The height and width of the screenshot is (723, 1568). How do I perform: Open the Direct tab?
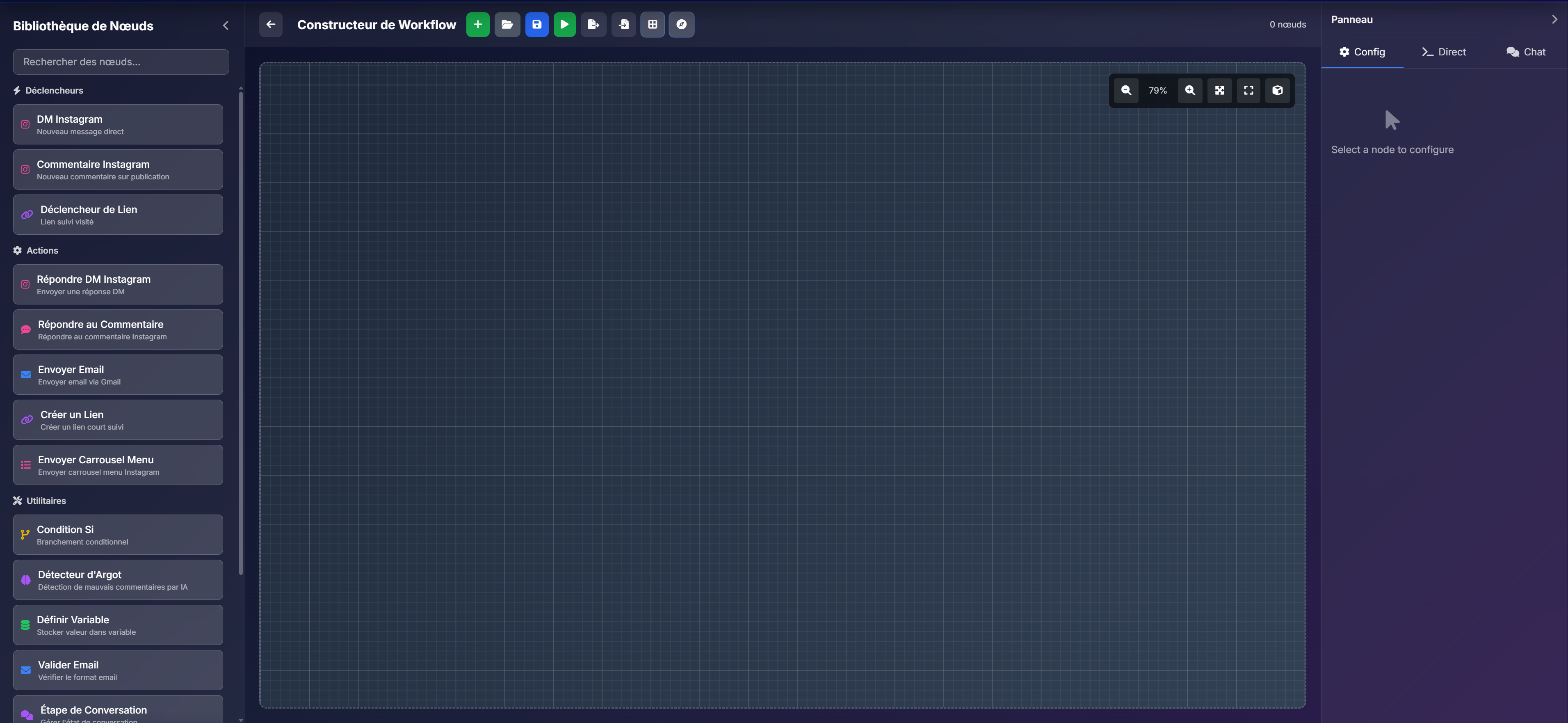(x=1443, y=52)
